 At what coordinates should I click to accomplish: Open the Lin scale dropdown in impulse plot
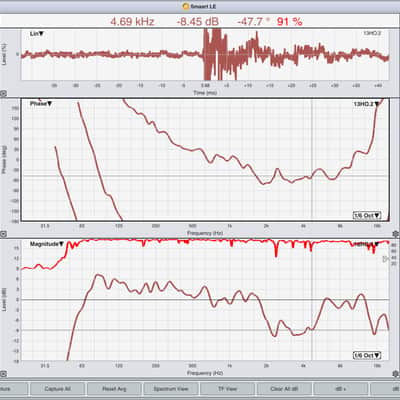[37, 34]
